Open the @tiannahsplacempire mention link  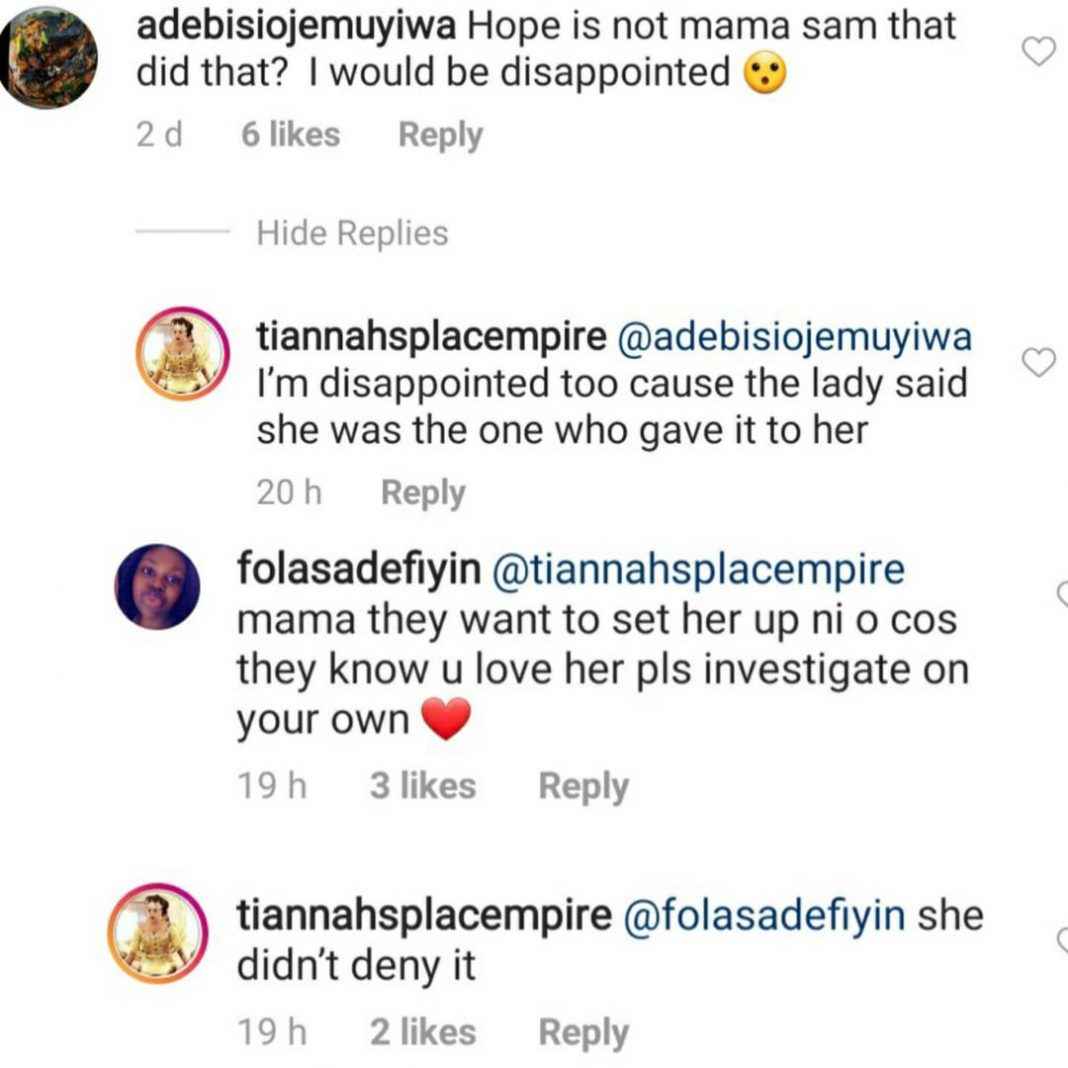coord(699,570)
